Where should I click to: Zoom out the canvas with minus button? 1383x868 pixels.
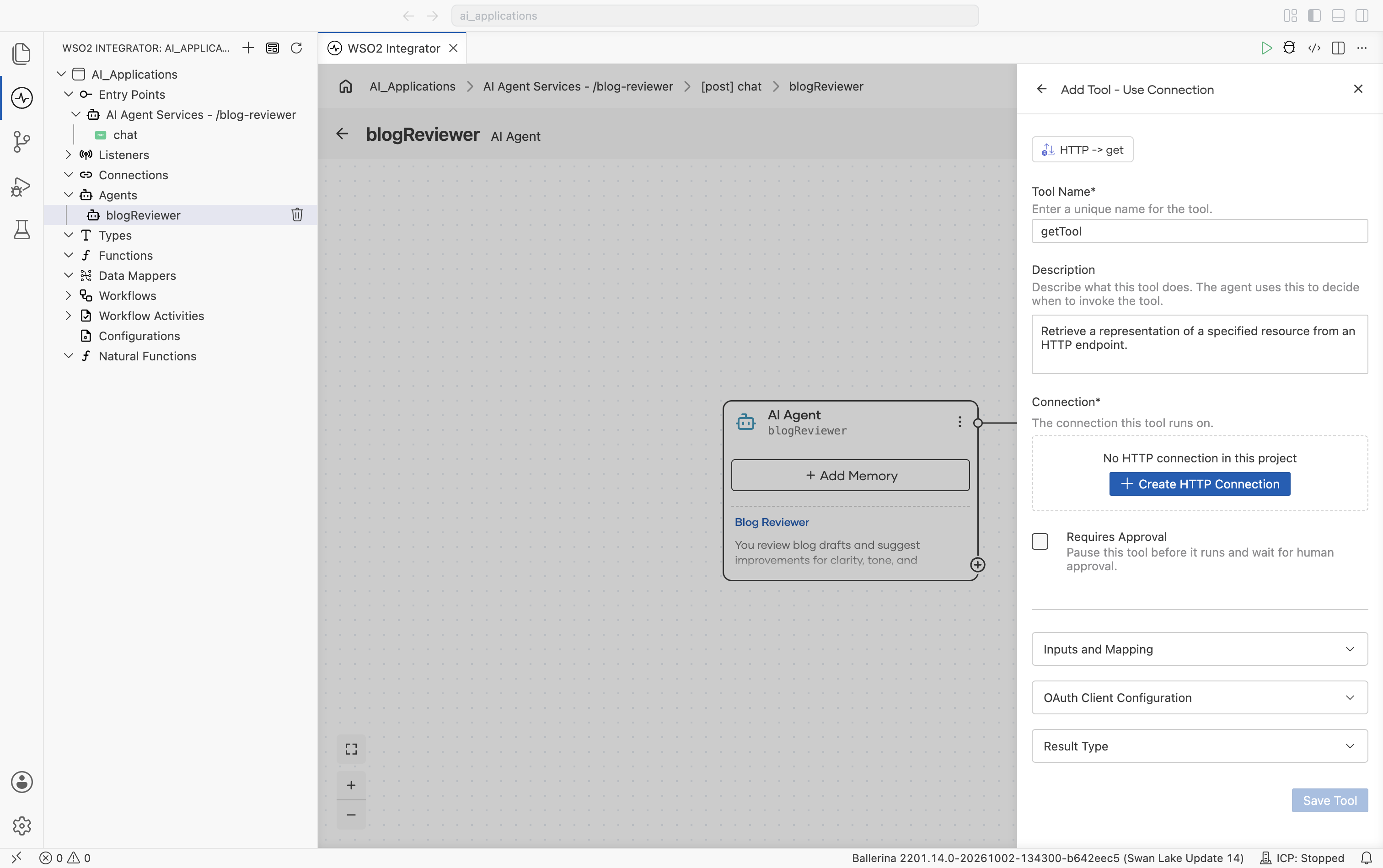(x=351, y=814)
